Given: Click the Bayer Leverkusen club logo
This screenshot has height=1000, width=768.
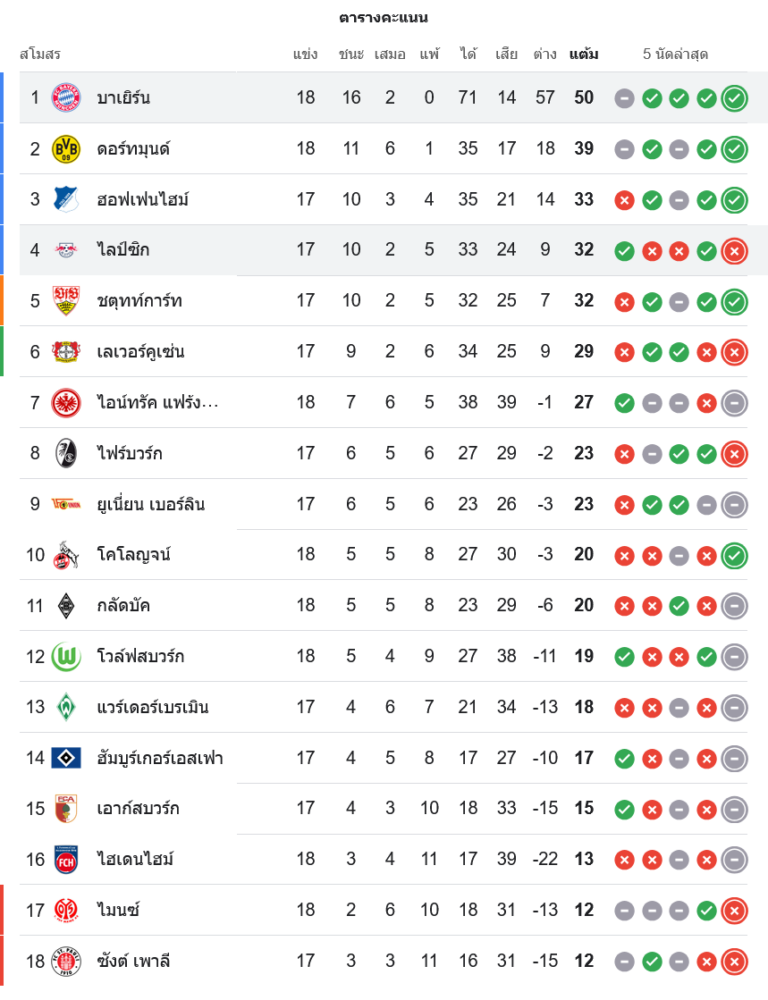Looking at the screenshot, I should tap(66, 351).
